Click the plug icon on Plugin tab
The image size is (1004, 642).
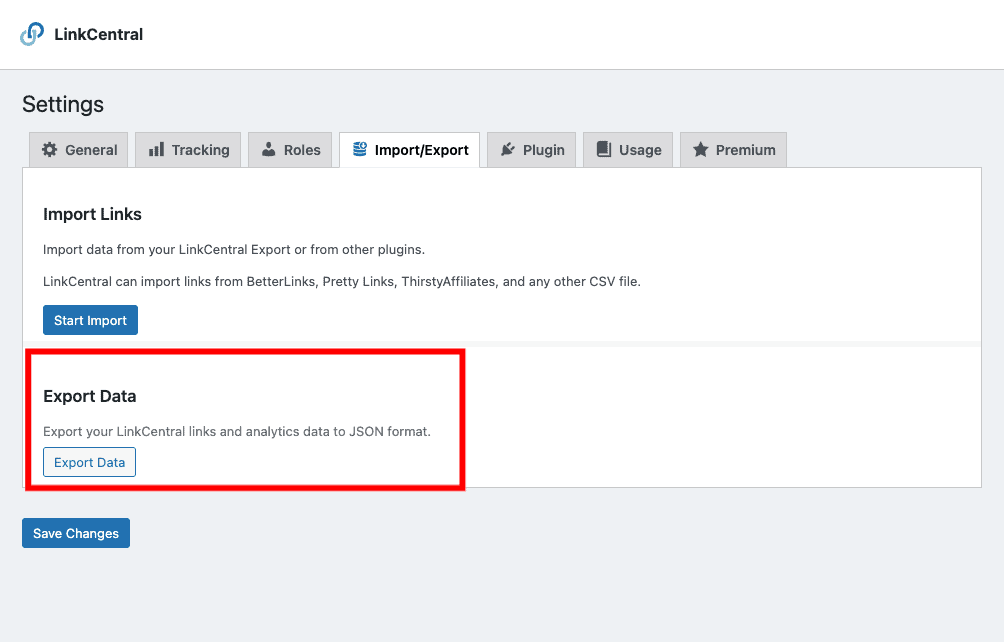(508, 150)
